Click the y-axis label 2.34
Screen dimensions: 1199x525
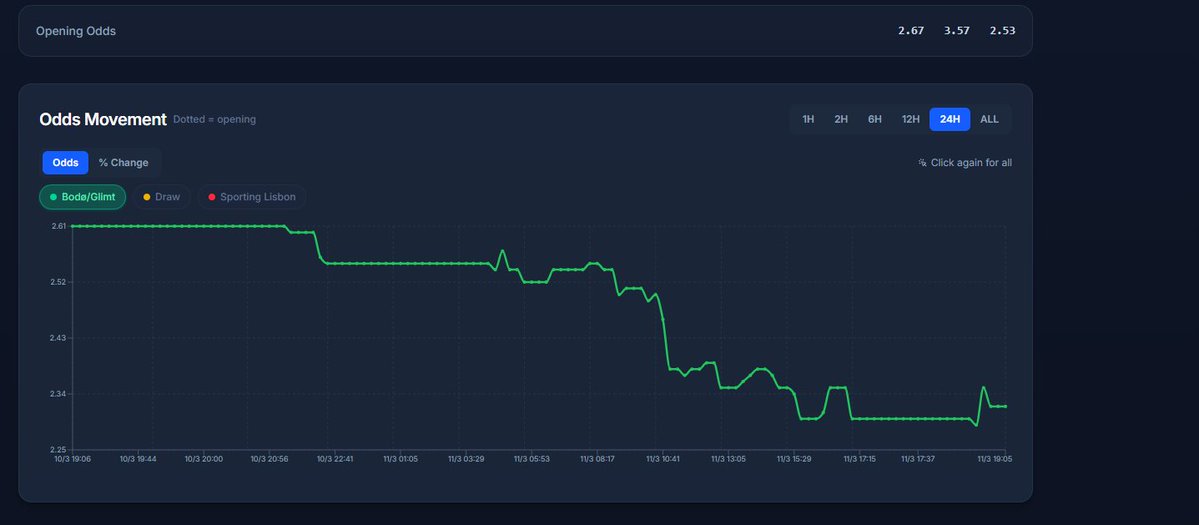tap(59, 394)
